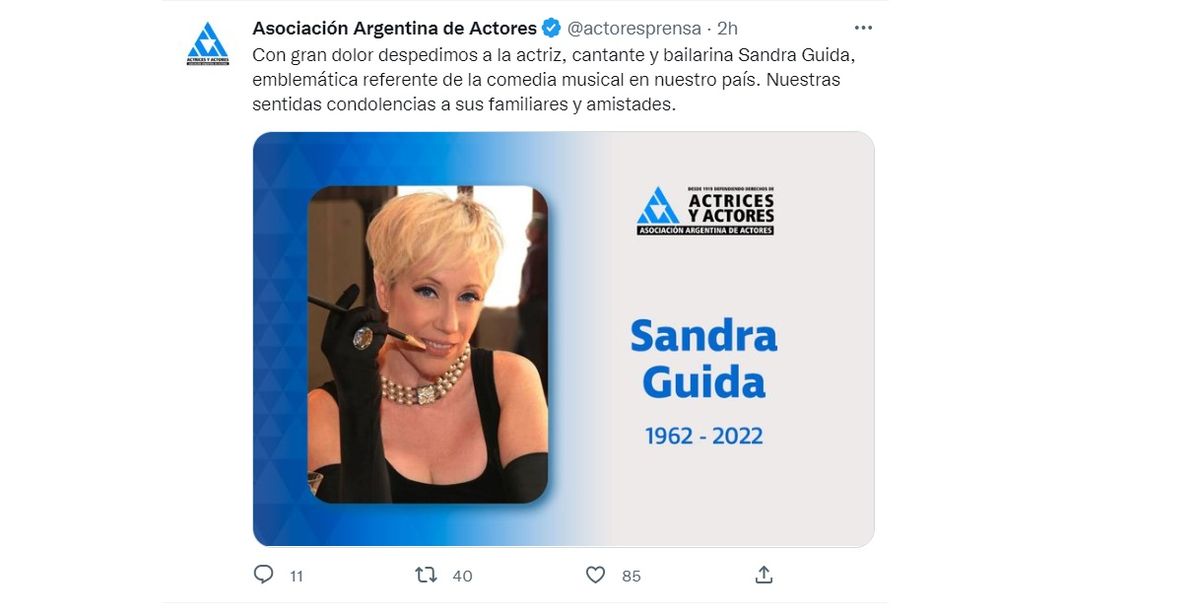Open the Asociación Argentina de Actores account name link
Image resolution: width=1200 pixels, height=615 pixels.
click(395, 27)
